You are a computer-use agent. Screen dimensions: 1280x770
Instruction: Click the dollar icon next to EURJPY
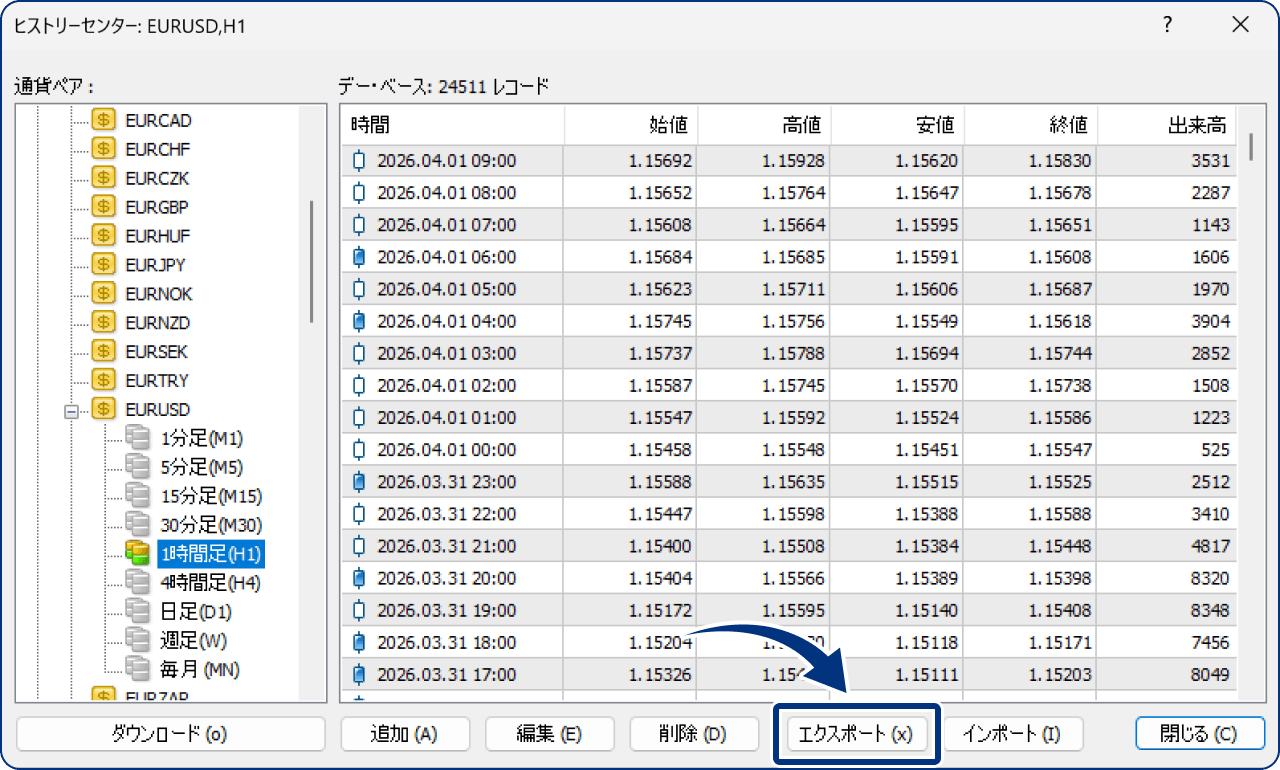tap(105, 264)
